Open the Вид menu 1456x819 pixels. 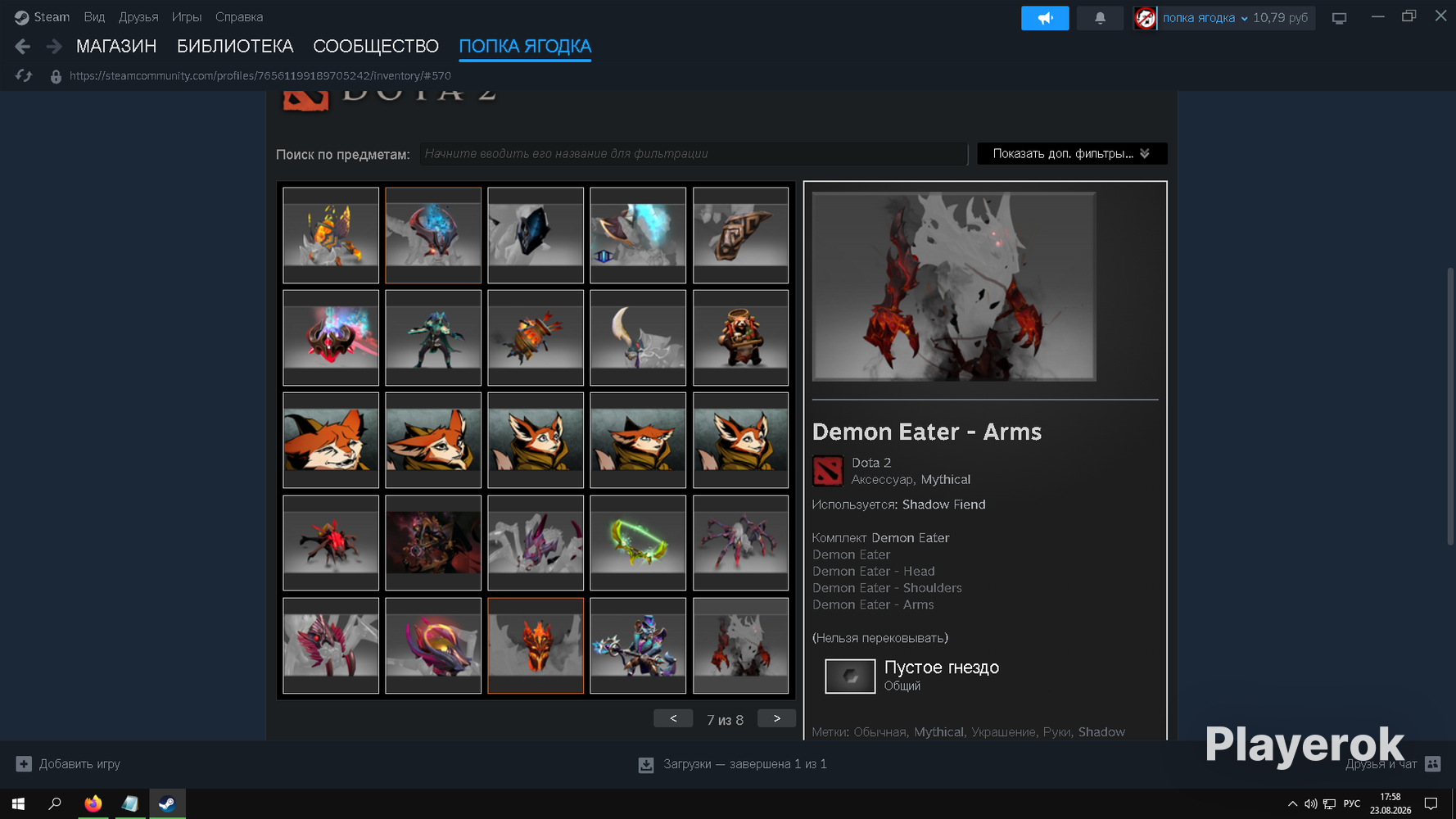click(94, 17)
